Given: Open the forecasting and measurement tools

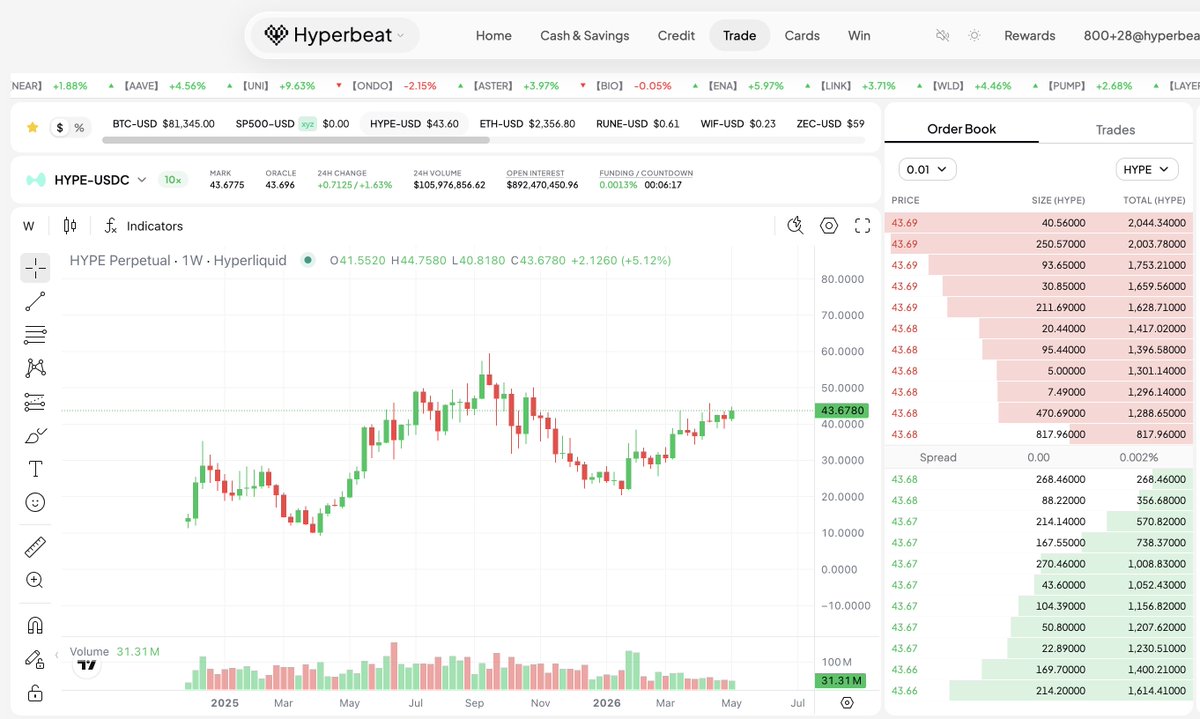Looking at the screenshot, I should click(x=35, y=402).
